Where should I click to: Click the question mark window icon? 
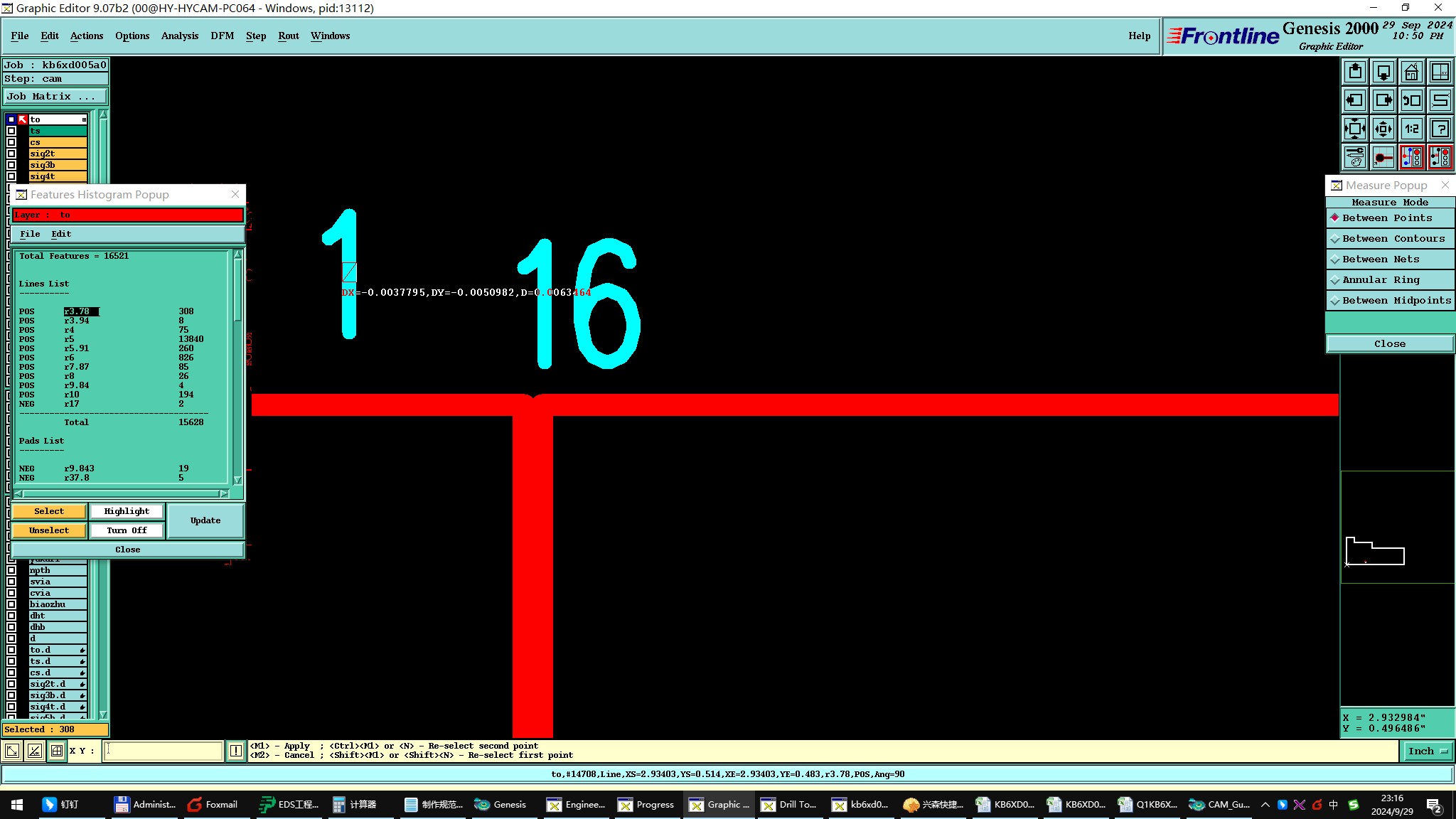[x=1440, y=129]
